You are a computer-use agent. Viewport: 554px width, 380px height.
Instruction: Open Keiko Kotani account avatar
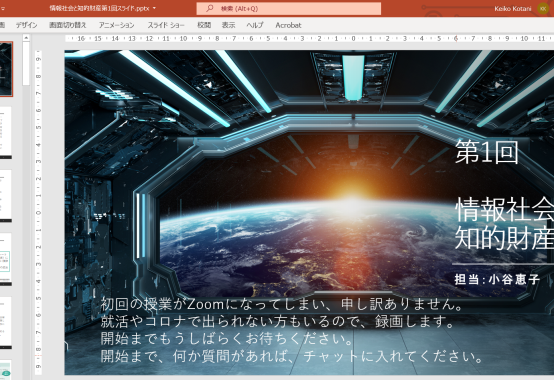(543, 8)
